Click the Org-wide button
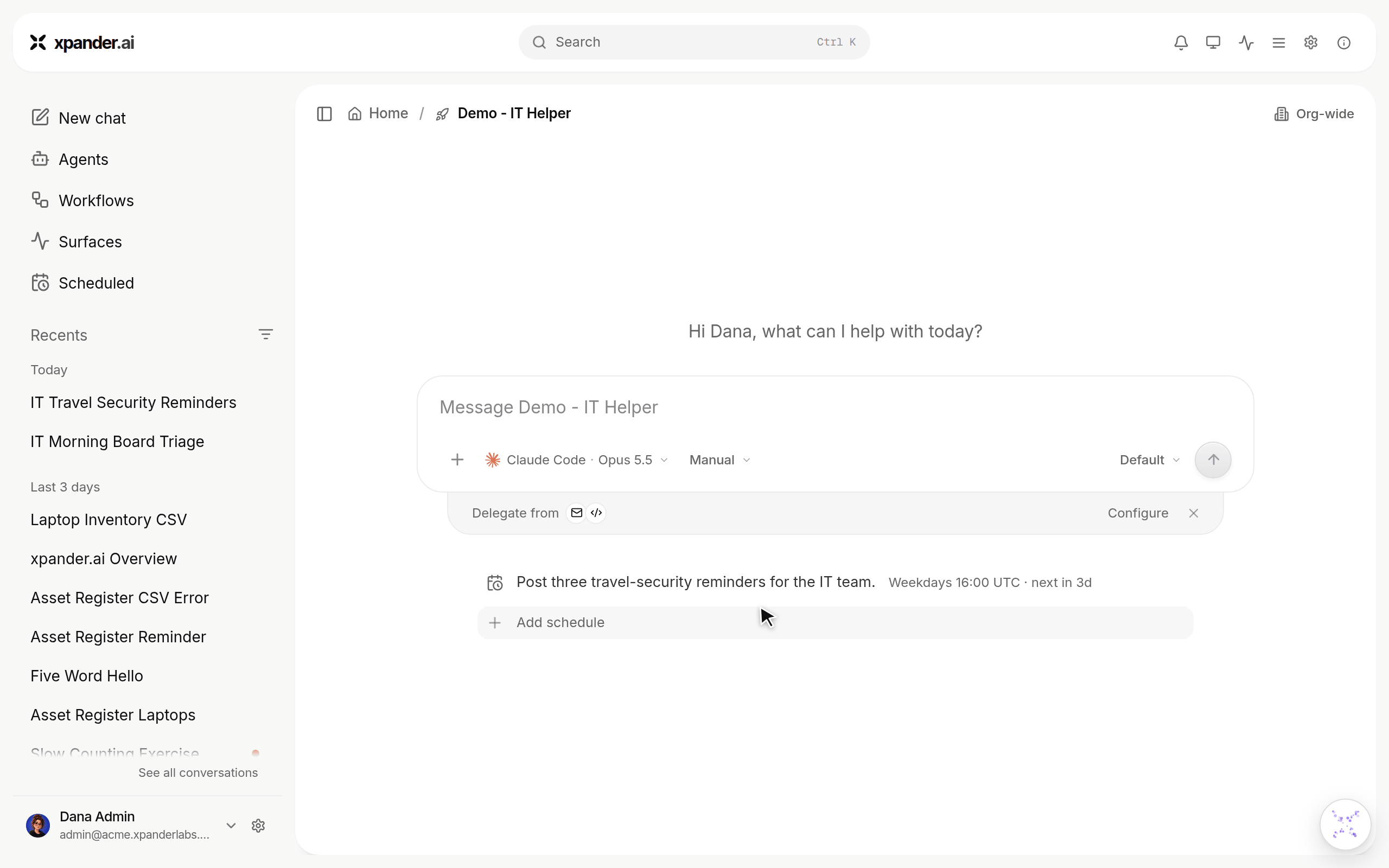This screenshot has height=868, width=1389. tap(1314, 114)
